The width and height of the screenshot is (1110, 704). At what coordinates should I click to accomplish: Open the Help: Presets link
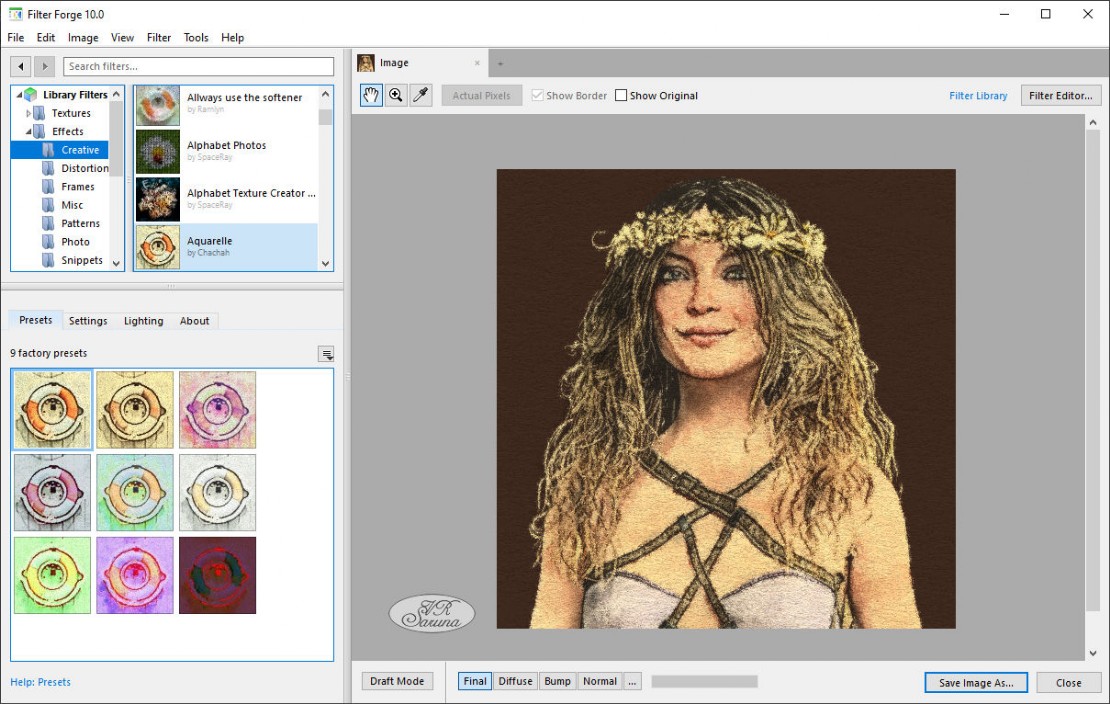(40, 682)
